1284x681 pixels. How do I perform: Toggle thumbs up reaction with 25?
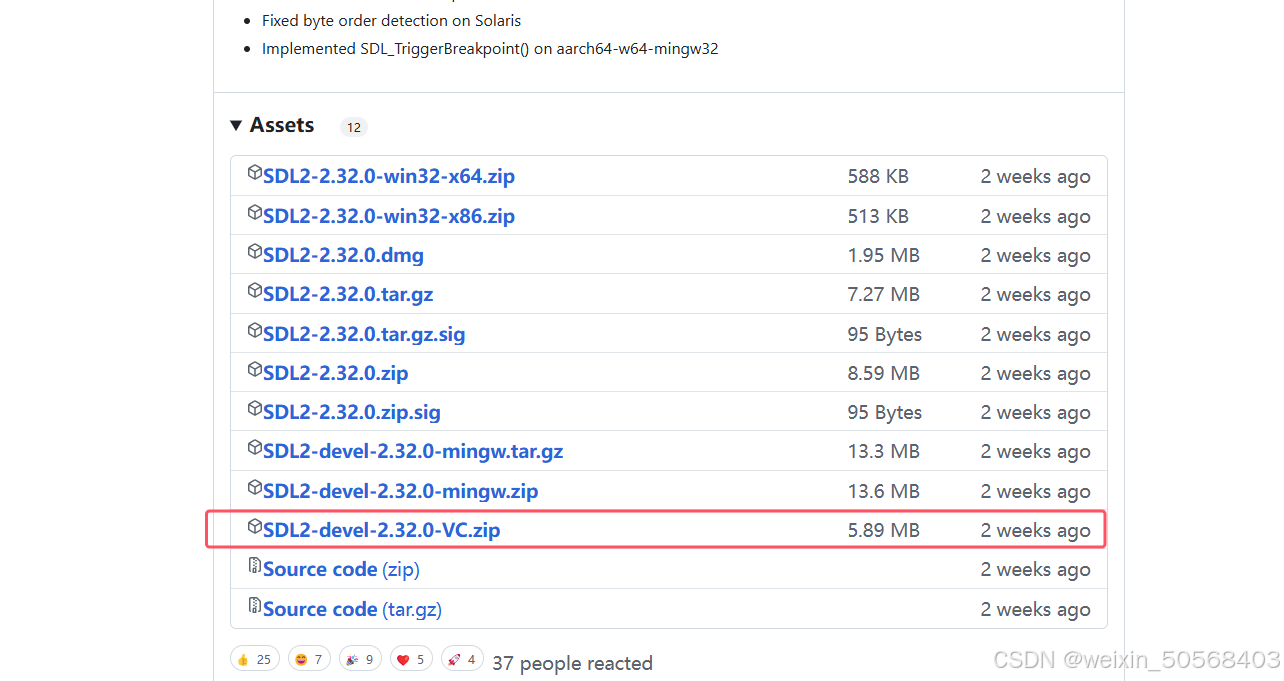(x=254, y=659)
